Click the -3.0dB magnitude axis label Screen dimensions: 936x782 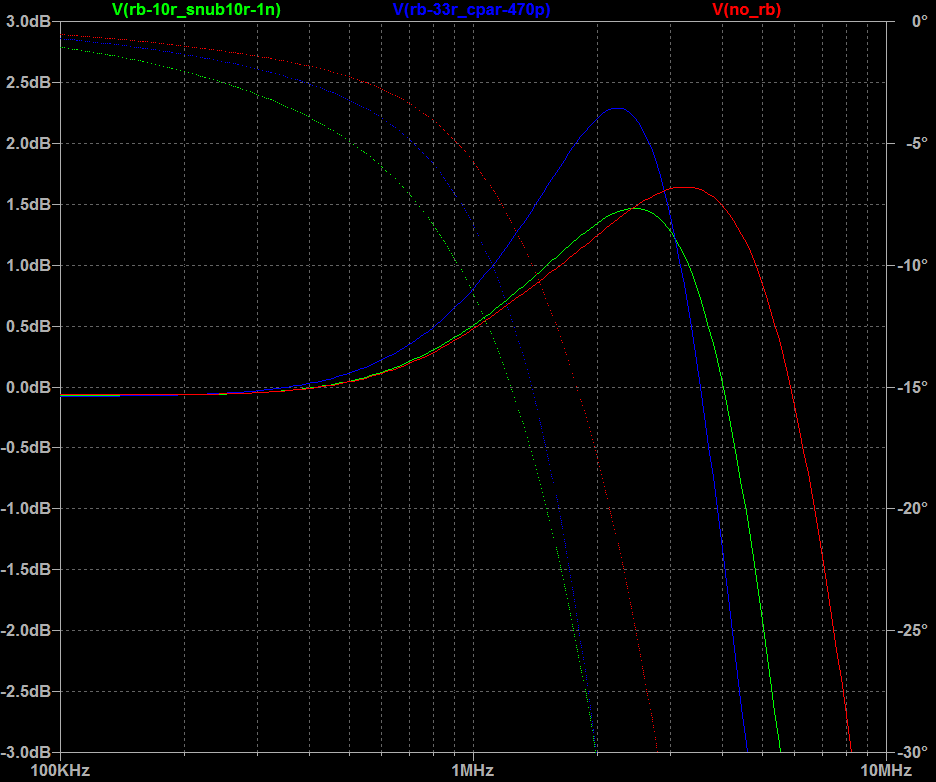click(26, 752)
